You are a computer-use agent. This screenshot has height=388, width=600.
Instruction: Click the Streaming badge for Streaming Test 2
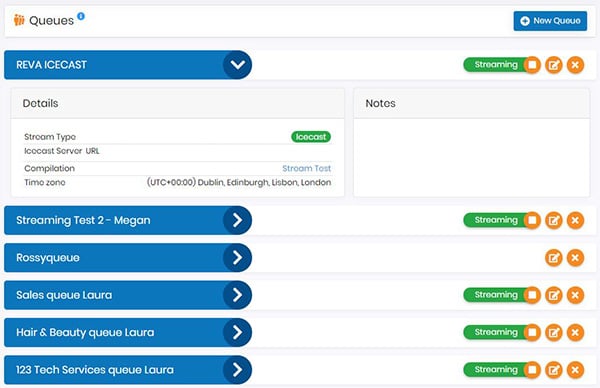point(496,220)
